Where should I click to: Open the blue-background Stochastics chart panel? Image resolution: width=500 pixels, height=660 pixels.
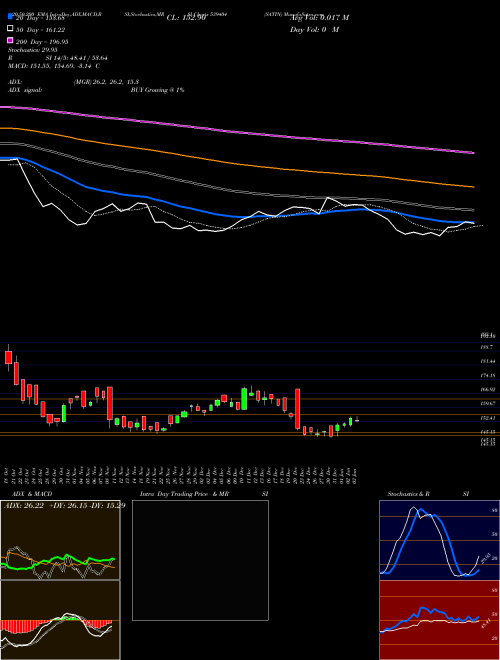coord(439,540)
